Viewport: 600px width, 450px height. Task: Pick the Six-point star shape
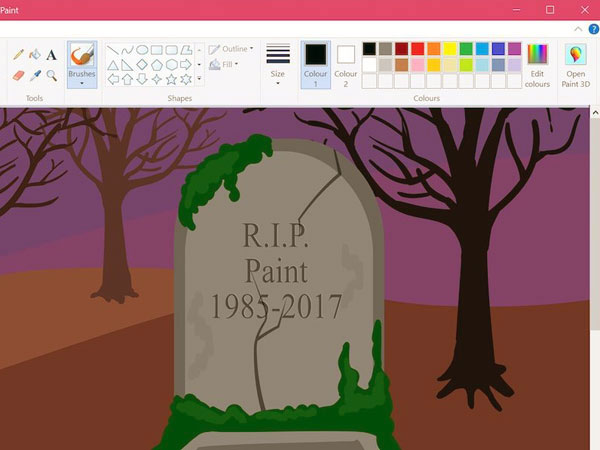point(186,79)
